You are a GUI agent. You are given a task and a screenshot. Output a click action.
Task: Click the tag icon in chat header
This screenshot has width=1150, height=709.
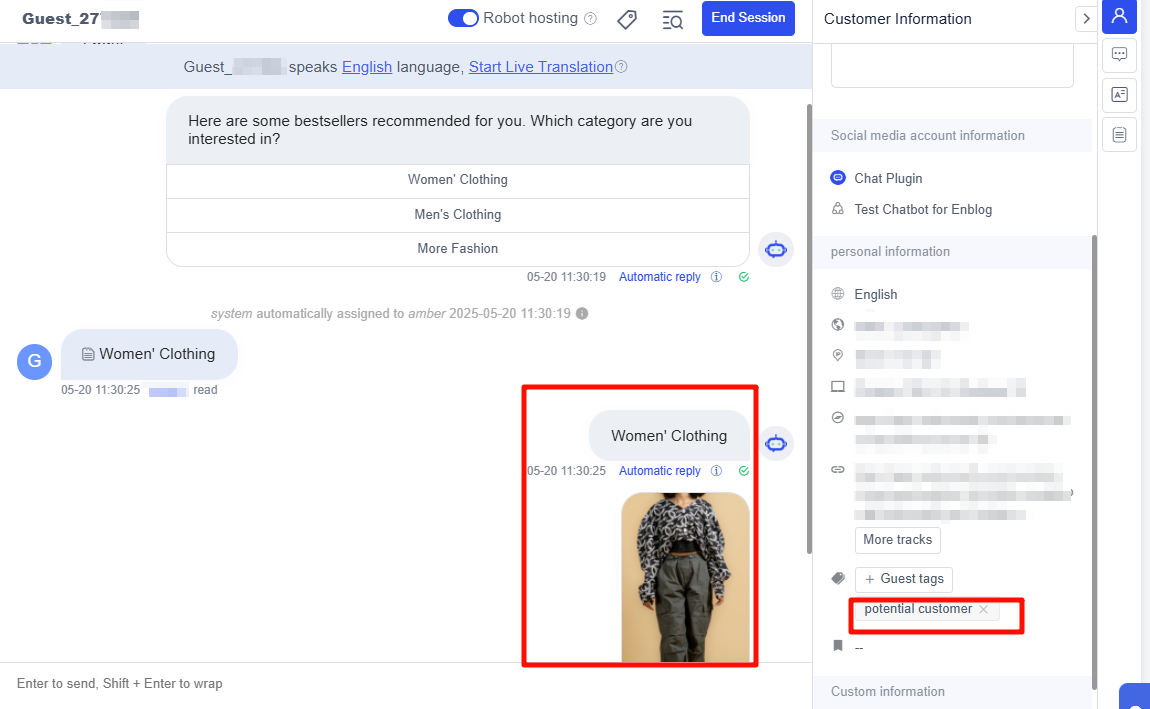coord(627,19)
